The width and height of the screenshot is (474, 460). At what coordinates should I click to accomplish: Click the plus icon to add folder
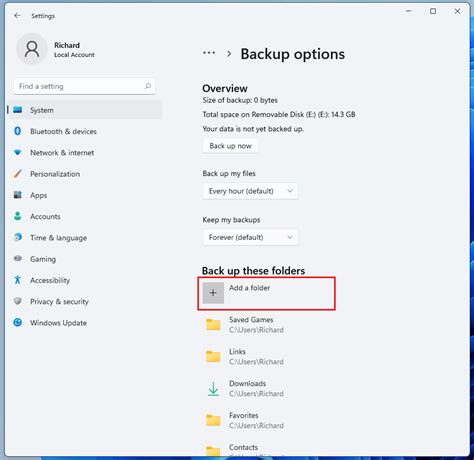click(x=213, y=293)
